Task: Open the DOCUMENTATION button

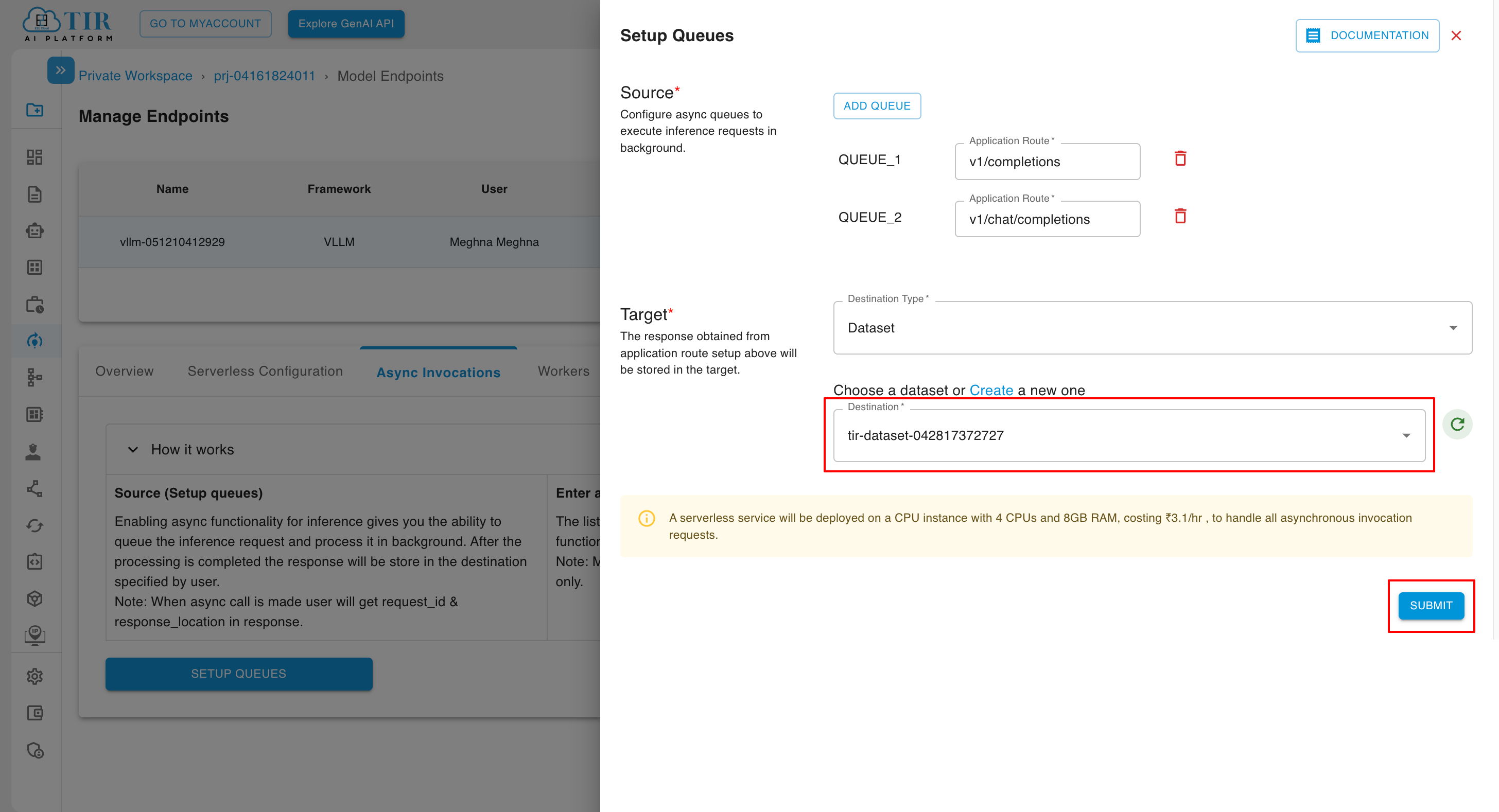Action: 1368,36
